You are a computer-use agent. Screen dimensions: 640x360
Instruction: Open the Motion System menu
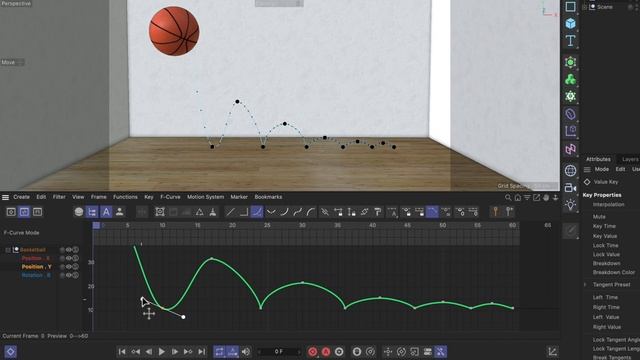206,197
